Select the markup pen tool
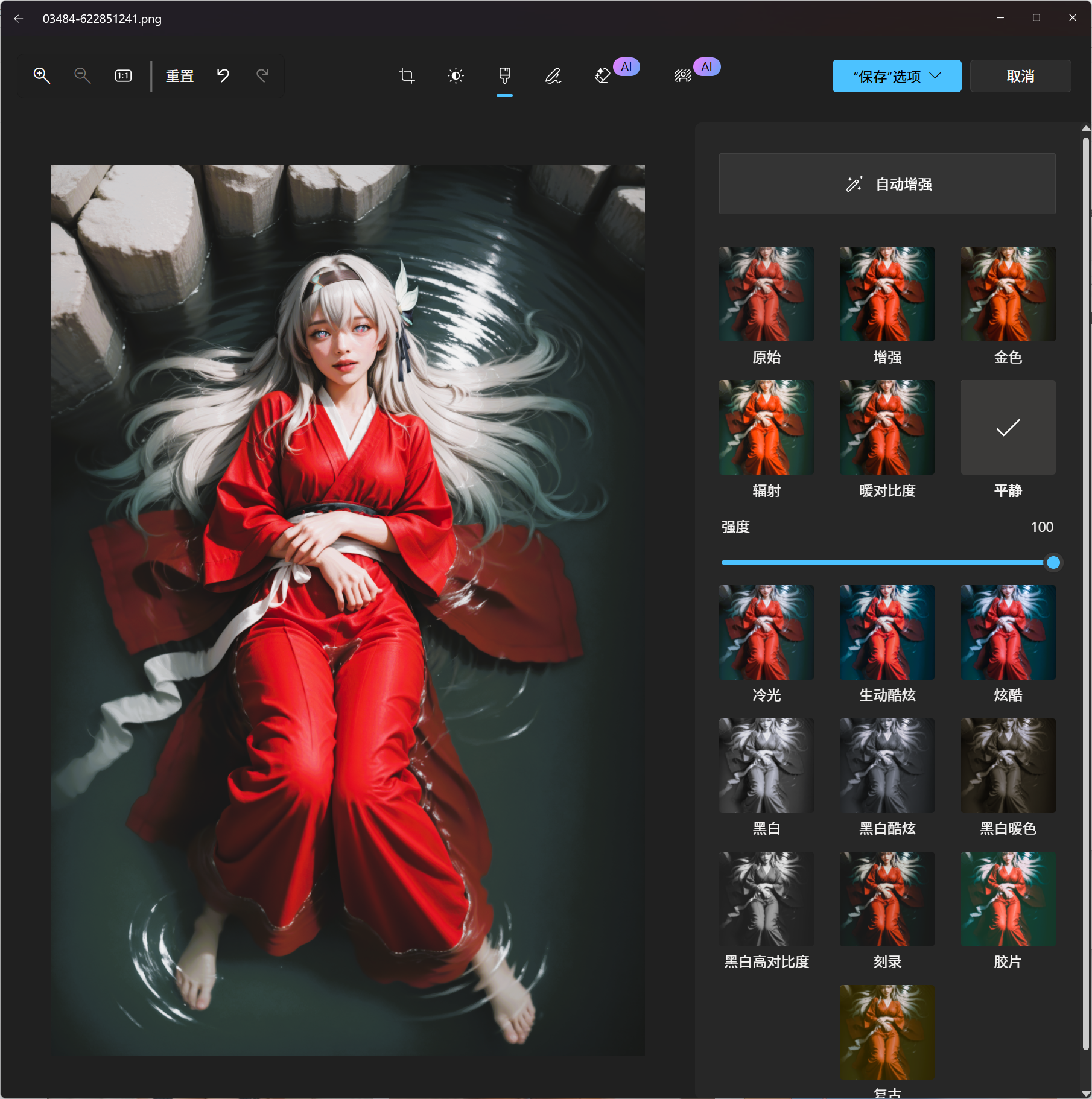This screenshot has height=1099, width=1092. point(553,76)
